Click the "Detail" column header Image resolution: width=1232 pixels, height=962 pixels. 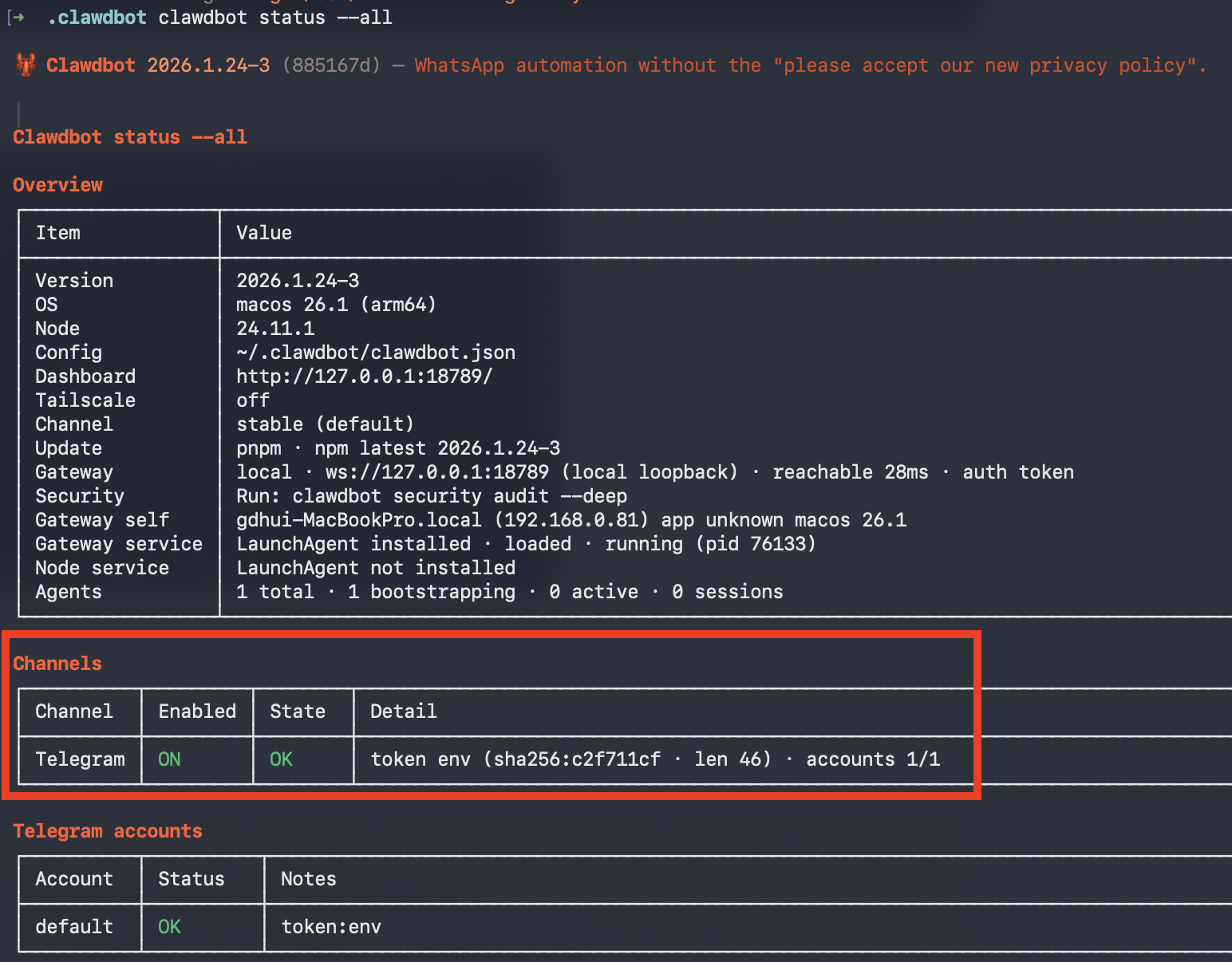[x=404, y=712]
